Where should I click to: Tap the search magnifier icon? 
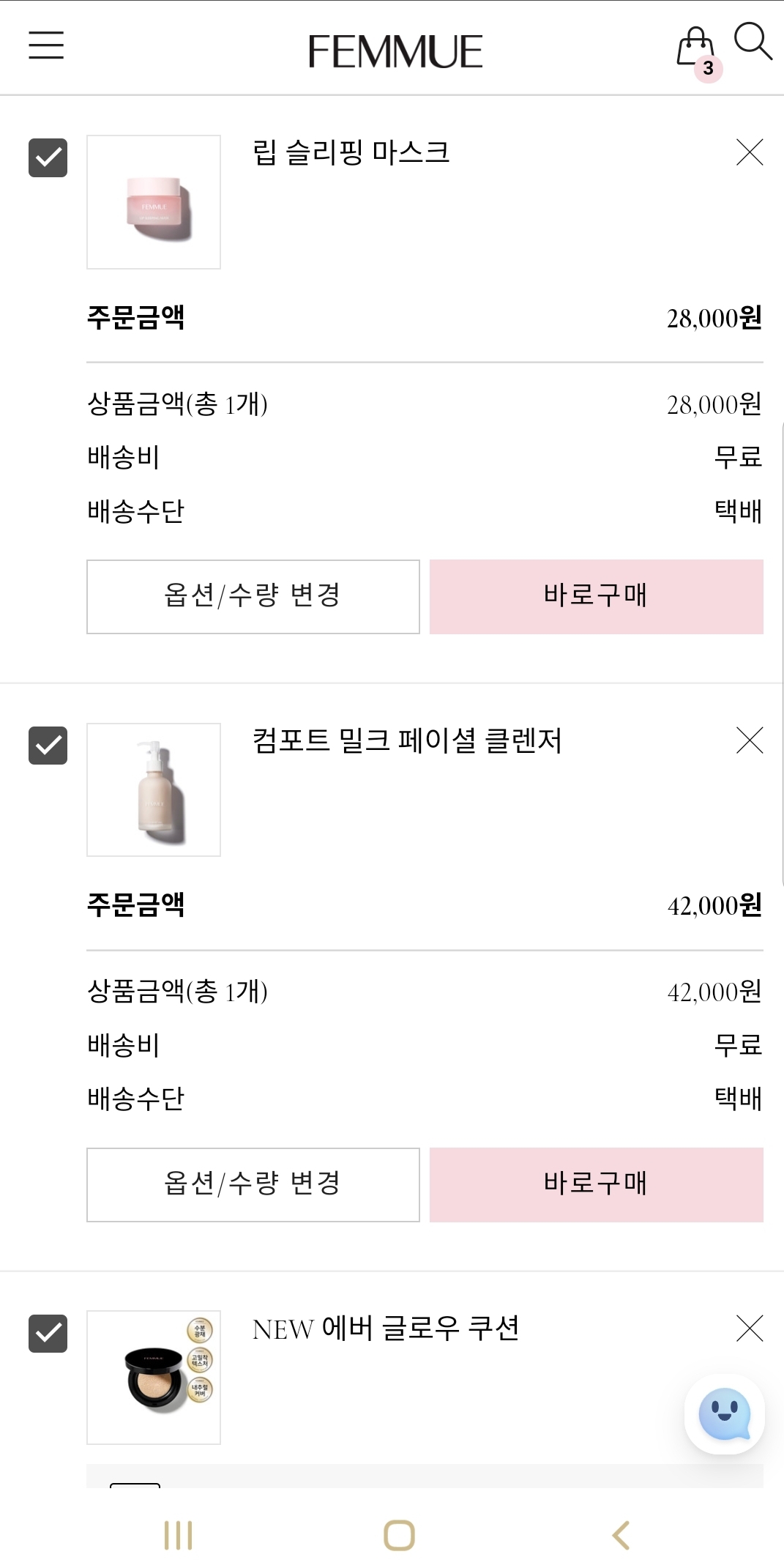tap(753, 41)
